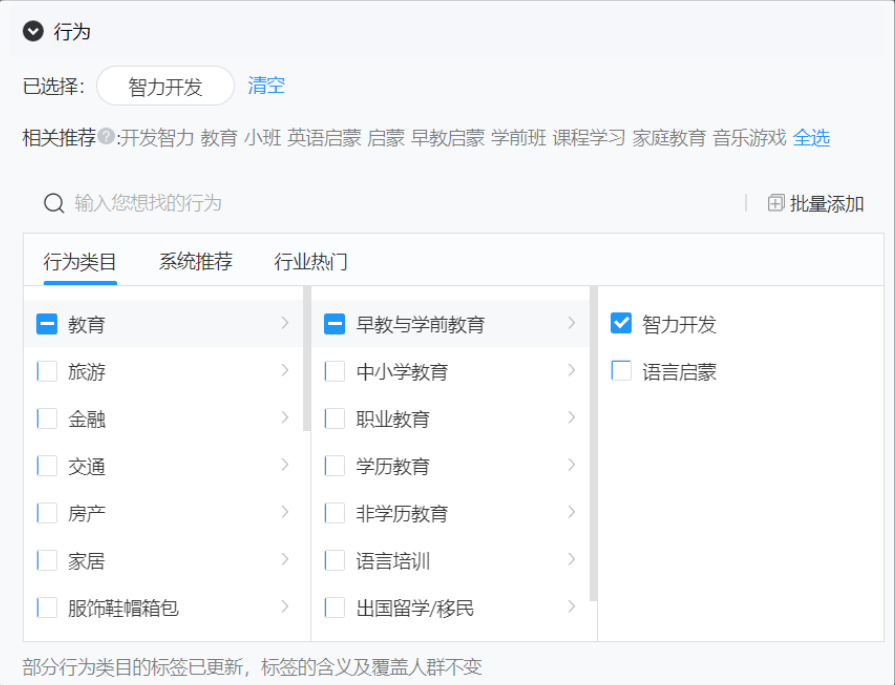Expand the 教育 category arrow
This screenshot has height=685, width=895.
[x=283, y=322]
